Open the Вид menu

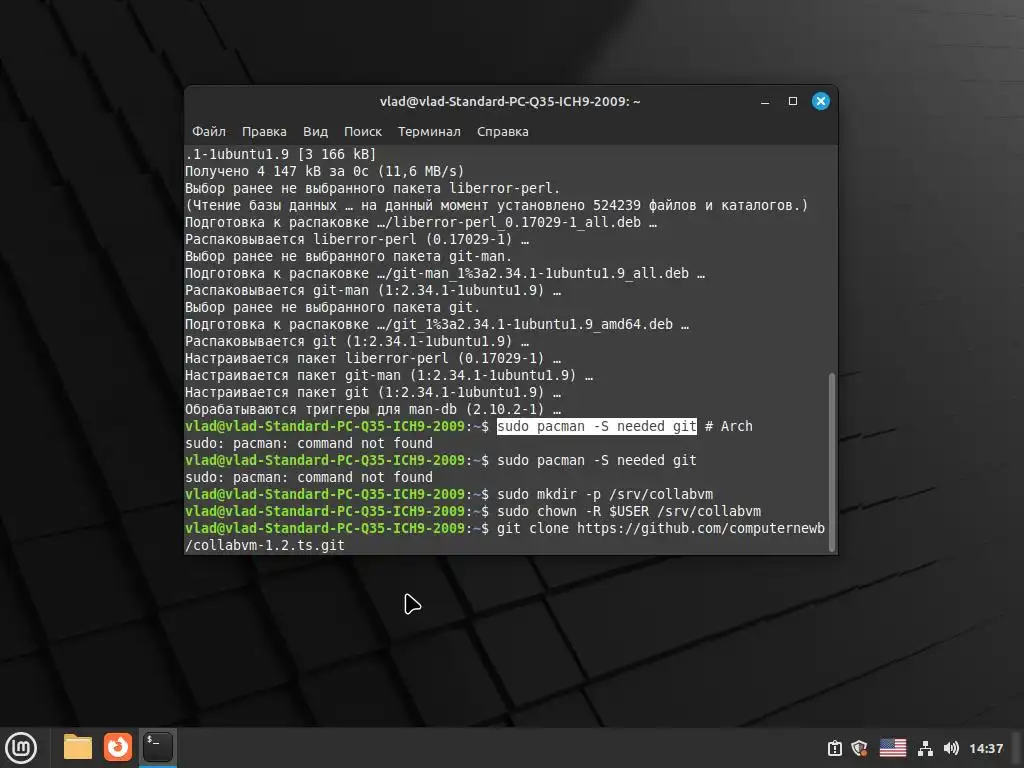[x=315, y=131]
